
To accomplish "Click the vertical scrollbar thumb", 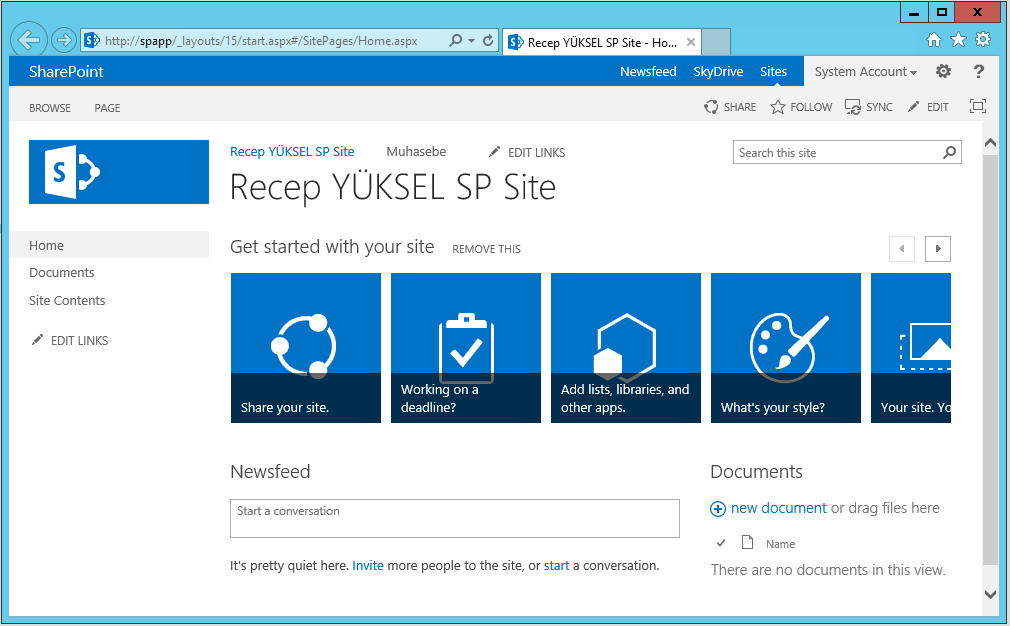I will coord(991,359).
